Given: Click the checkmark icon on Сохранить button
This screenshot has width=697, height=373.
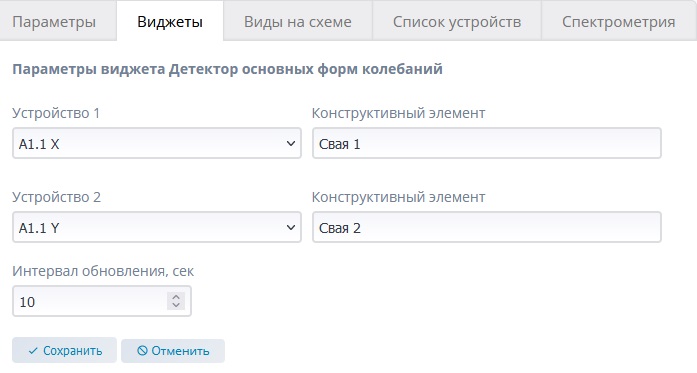Looking at the screenshot, I should [x=33, y=351].
